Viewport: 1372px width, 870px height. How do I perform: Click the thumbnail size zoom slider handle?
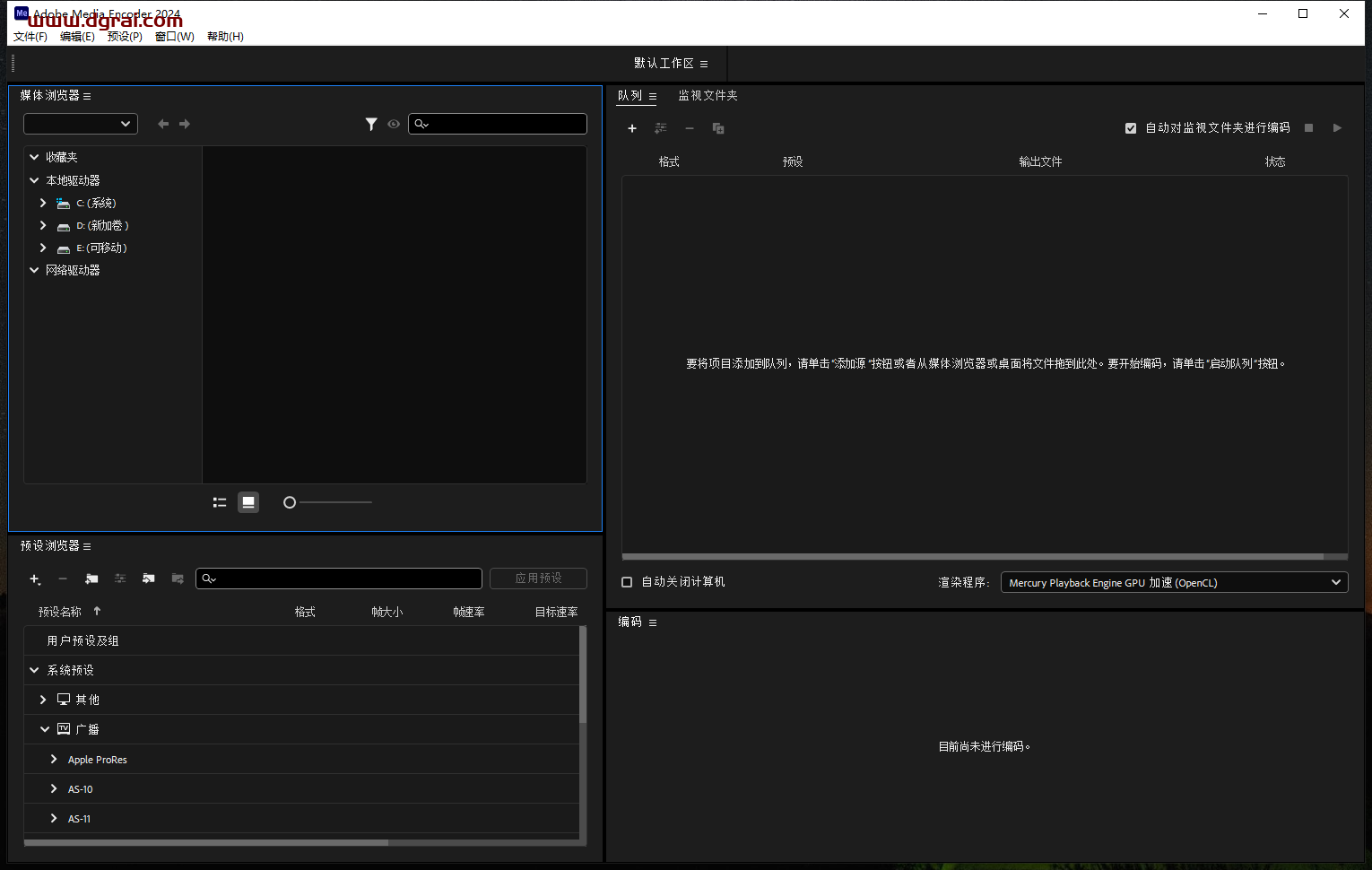pos(290,502)
